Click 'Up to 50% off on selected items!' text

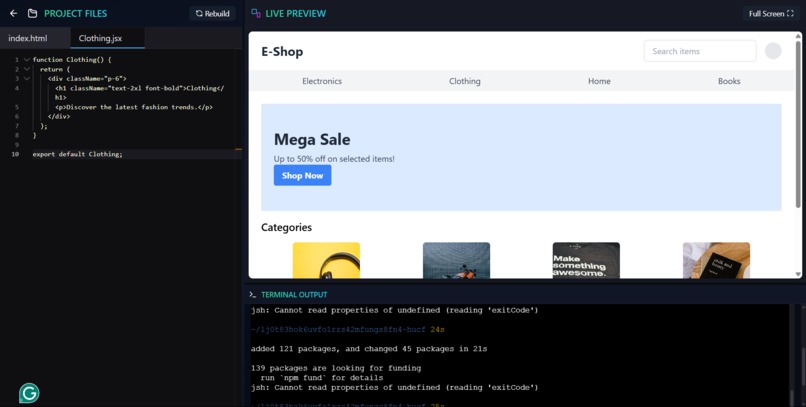(334, 159)
